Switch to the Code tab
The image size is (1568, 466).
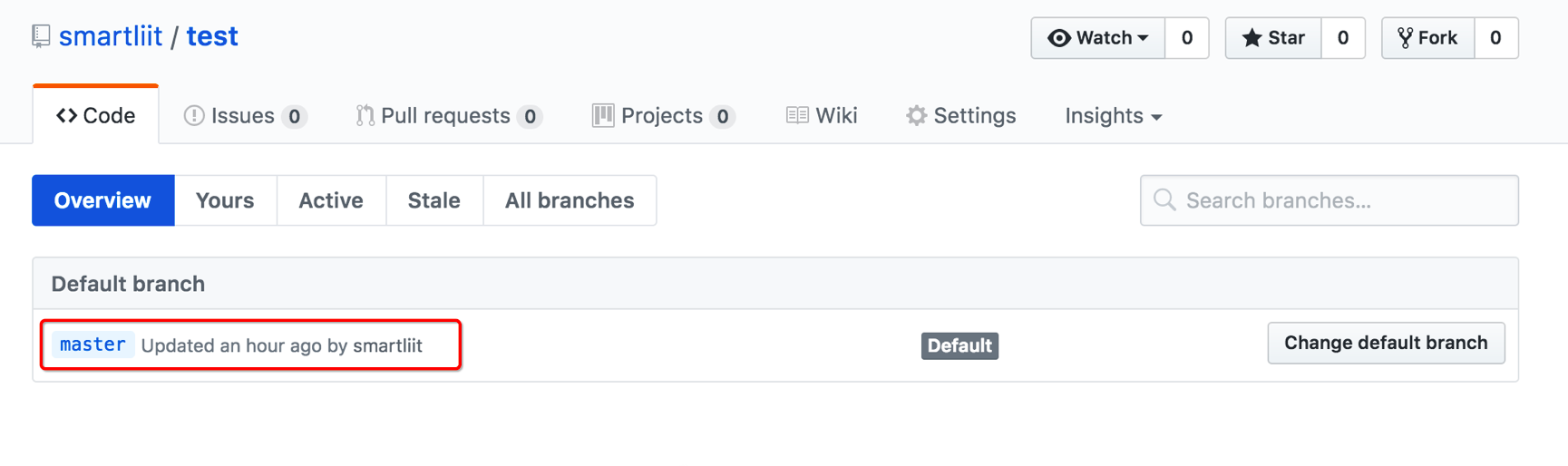click(x=96, y=116)
